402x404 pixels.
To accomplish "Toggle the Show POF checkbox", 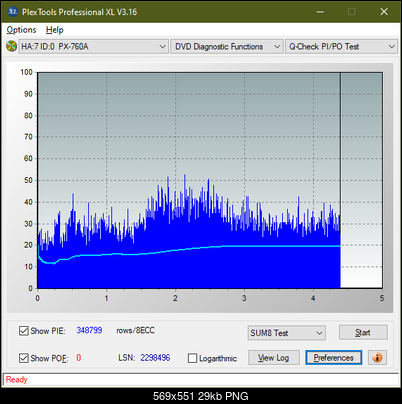I will click(x=24, y=358).
